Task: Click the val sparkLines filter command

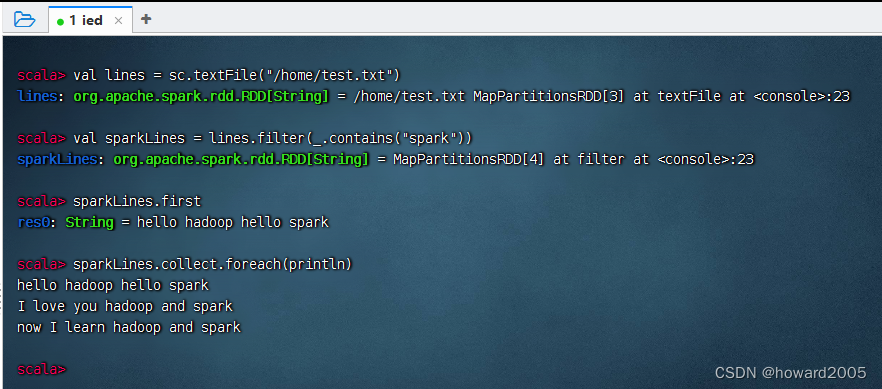Action: (x=272, y=138)
